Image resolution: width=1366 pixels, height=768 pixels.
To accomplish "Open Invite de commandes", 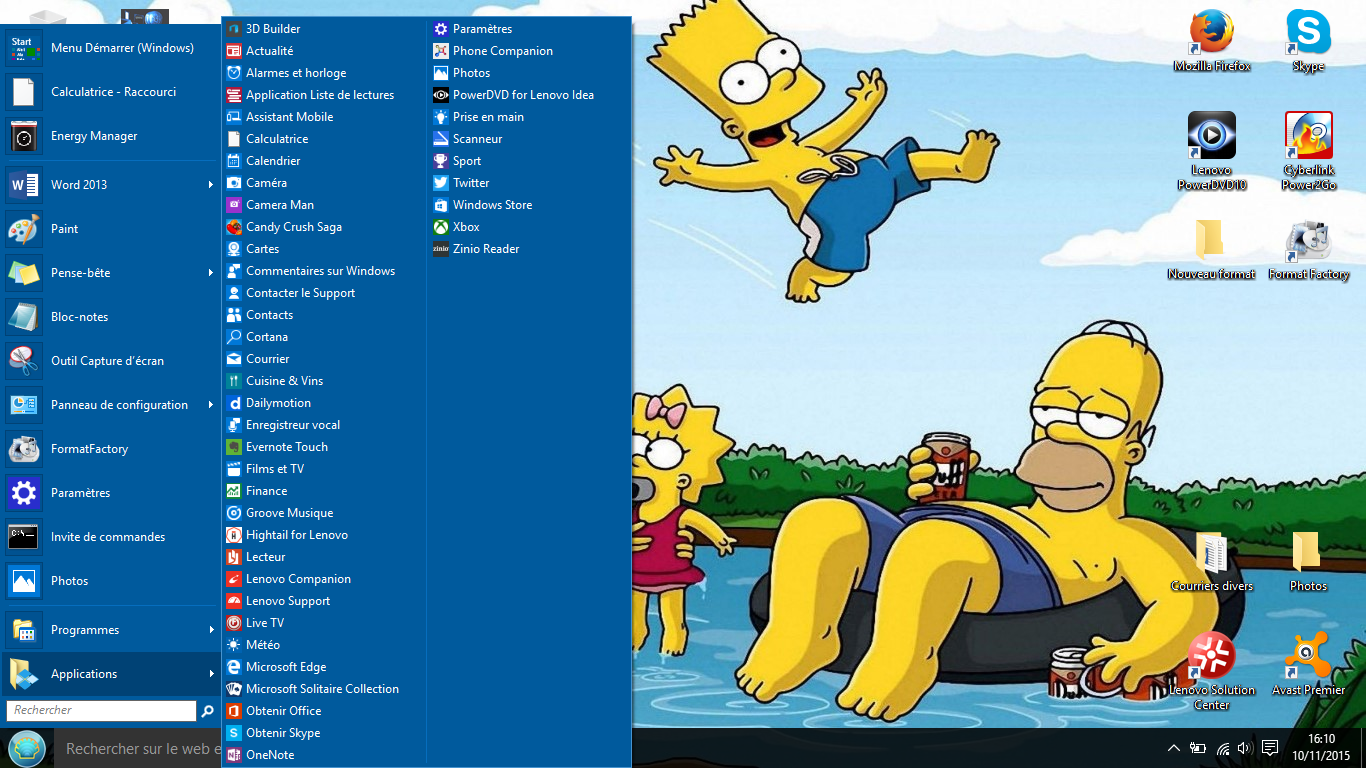I will [111, 537].
